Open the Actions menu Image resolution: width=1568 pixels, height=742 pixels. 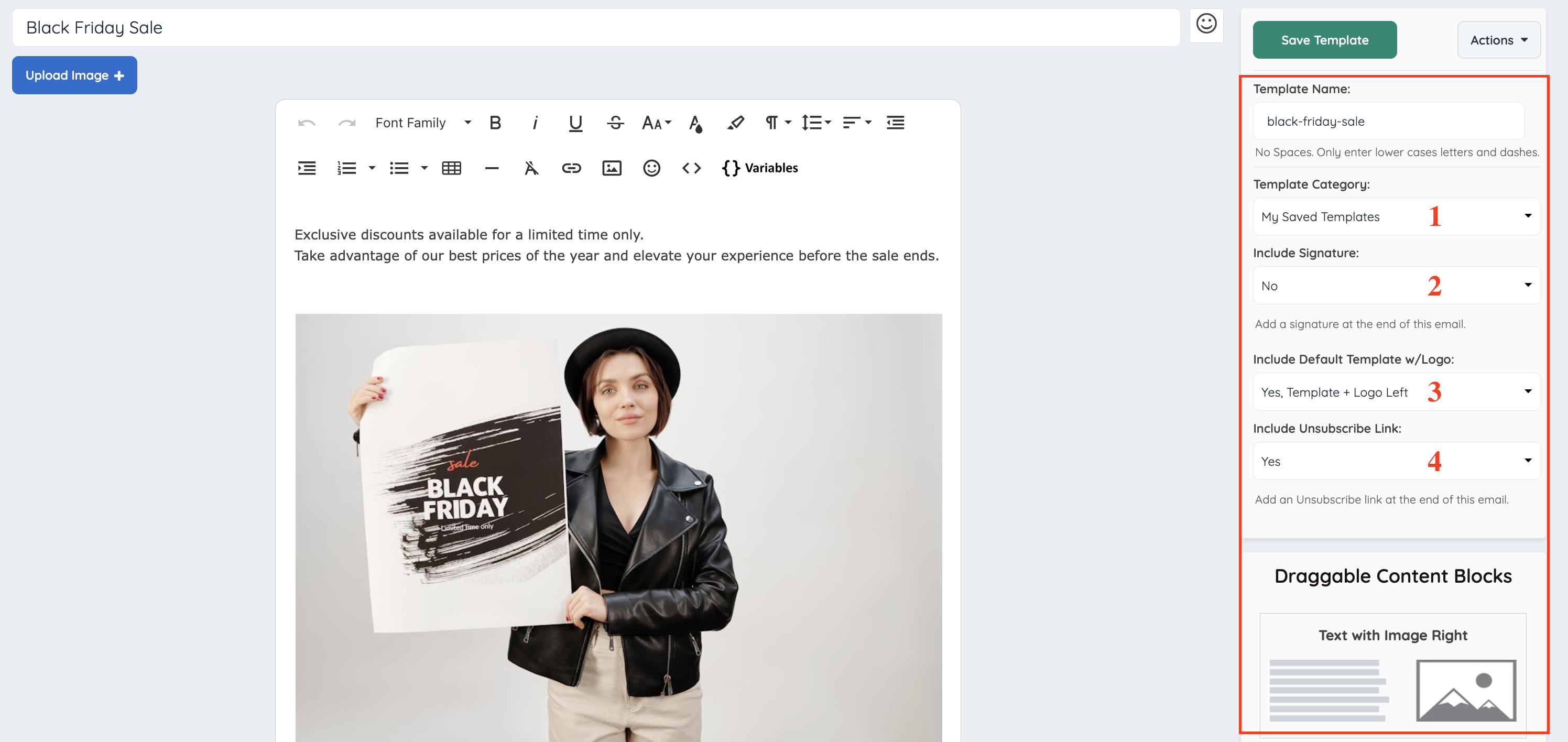coord(1498,40)
